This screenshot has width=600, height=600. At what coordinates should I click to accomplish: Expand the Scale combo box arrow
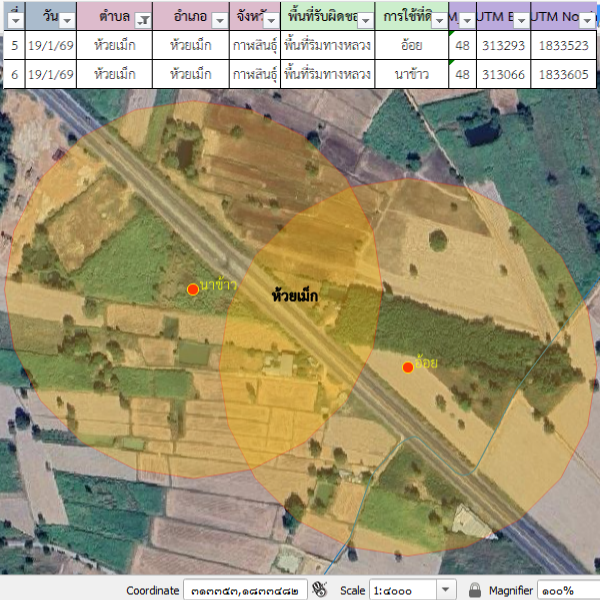[x=446, y=590]
